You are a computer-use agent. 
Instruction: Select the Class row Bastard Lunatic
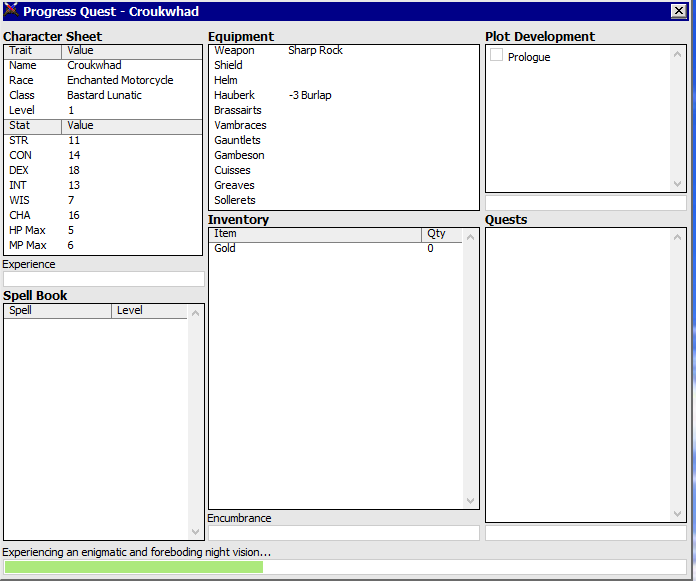coord(103,95)
